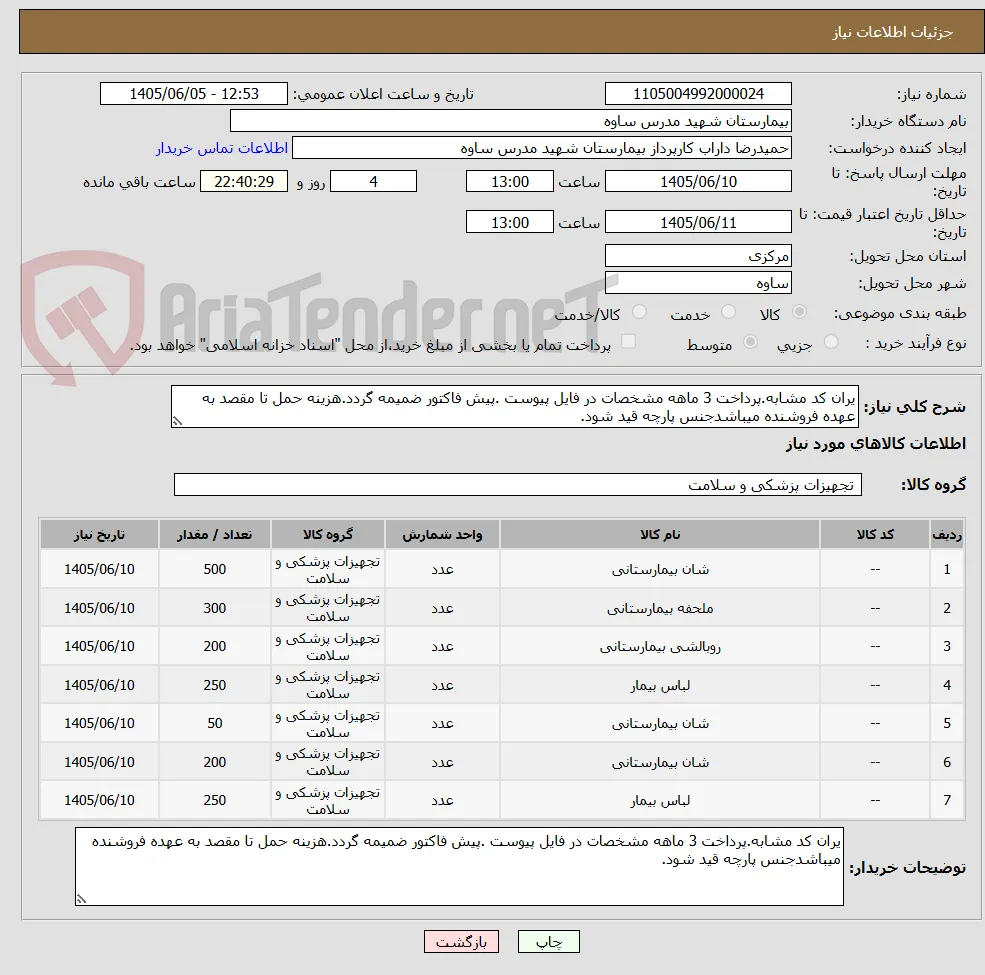The height and width of the screenshot is (975, 985).
Task: Click the شرح کلی نیاز text area
Action: click(514, 407)
